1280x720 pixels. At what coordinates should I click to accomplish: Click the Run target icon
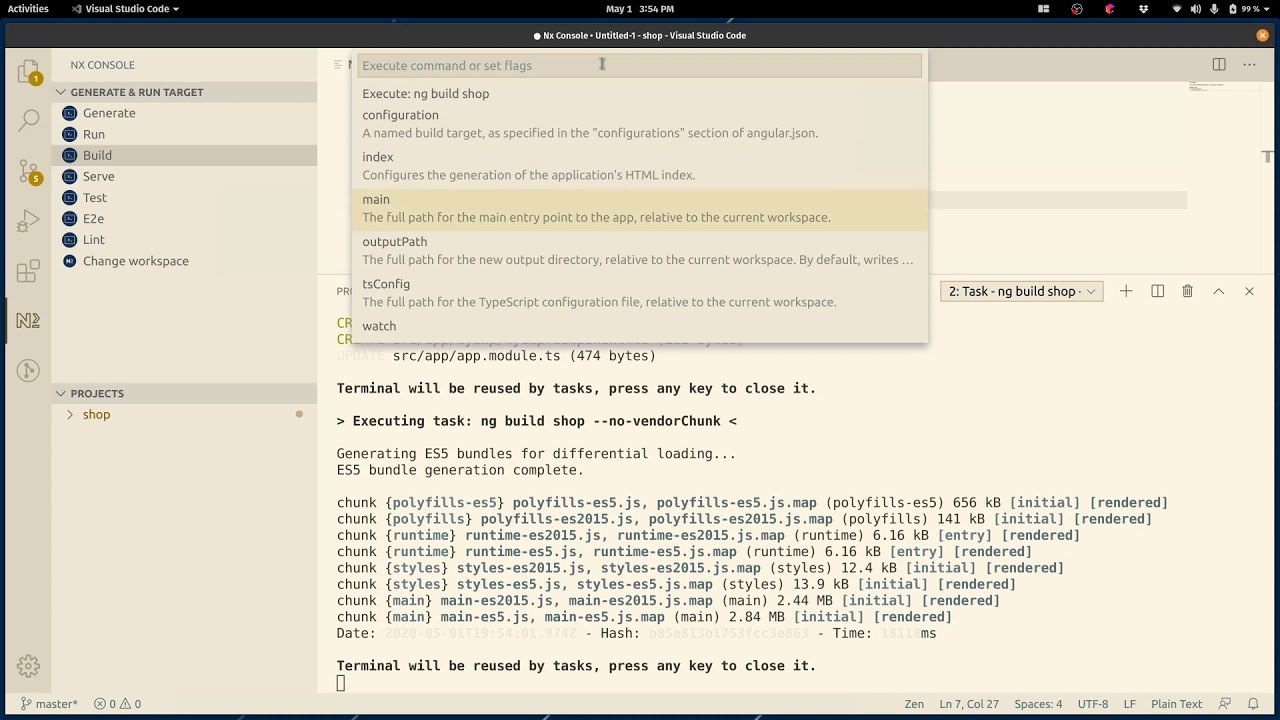click(x=69, y=134)
